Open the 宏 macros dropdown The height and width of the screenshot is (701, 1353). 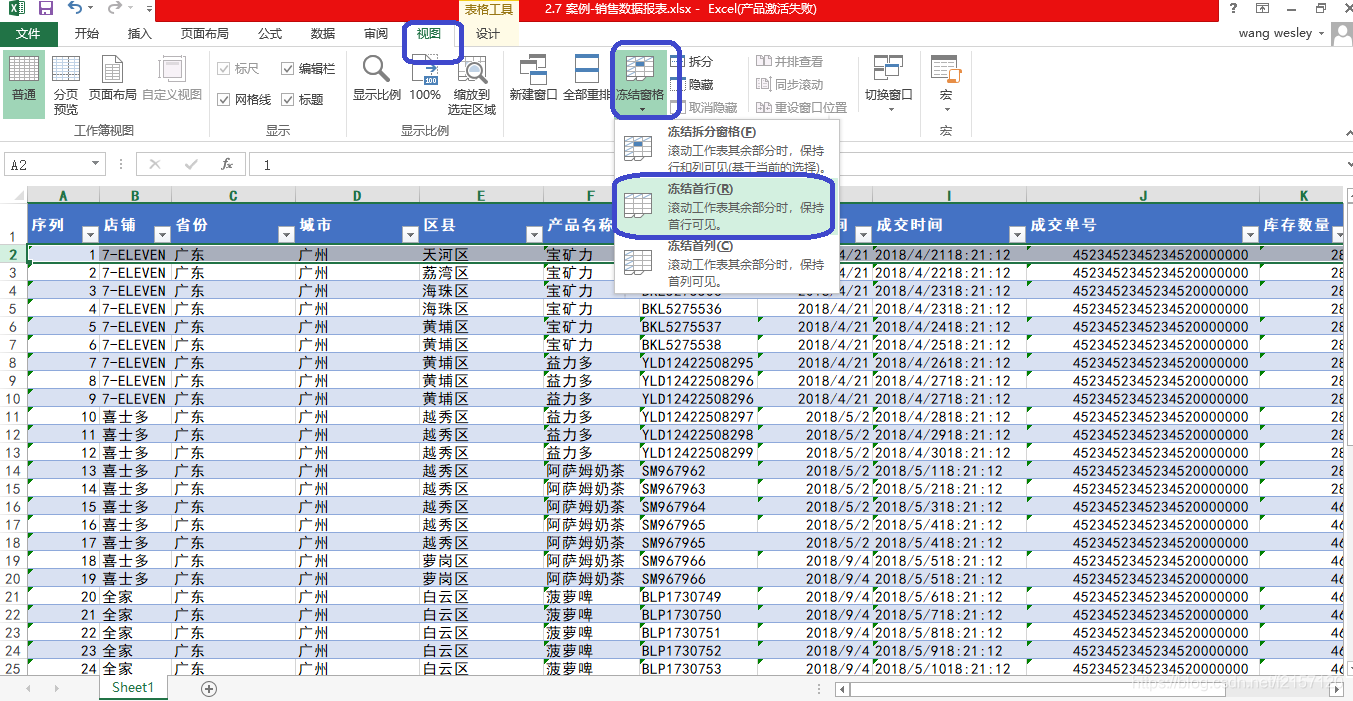click(x=945, y=84)
